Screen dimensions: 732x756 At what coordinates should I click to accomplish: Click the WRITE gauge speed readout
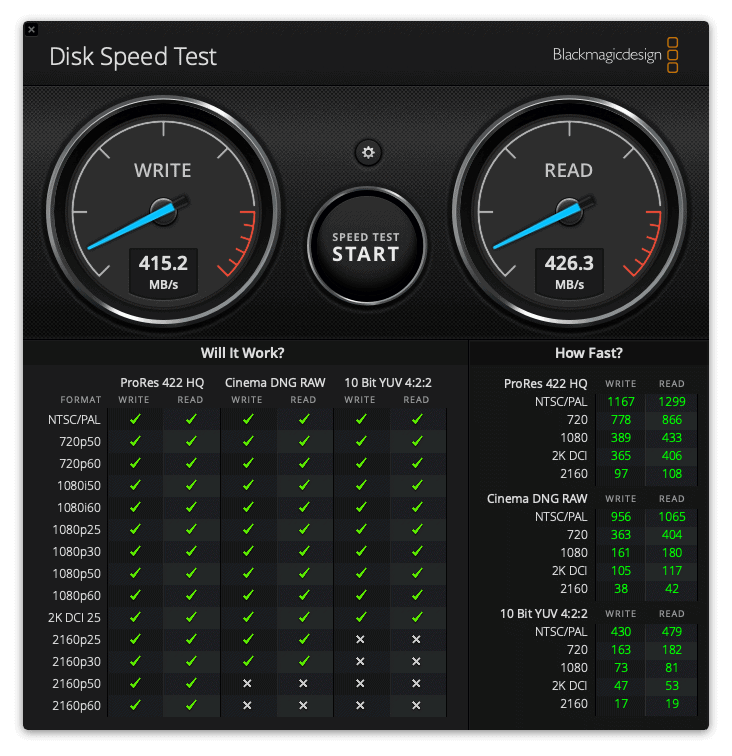pos(163,271)
